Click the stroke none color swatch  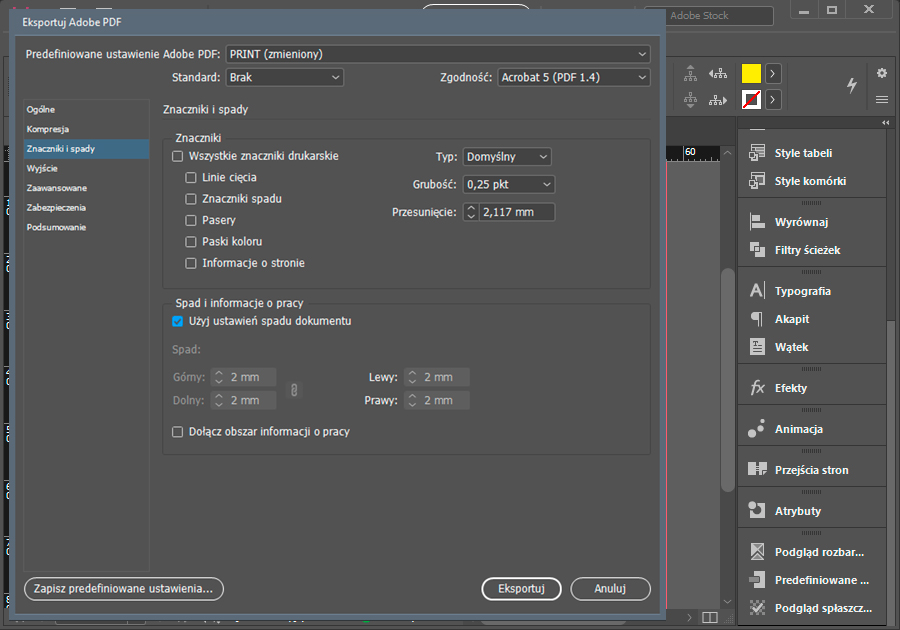pyautogui.click(x=751, y=100)
